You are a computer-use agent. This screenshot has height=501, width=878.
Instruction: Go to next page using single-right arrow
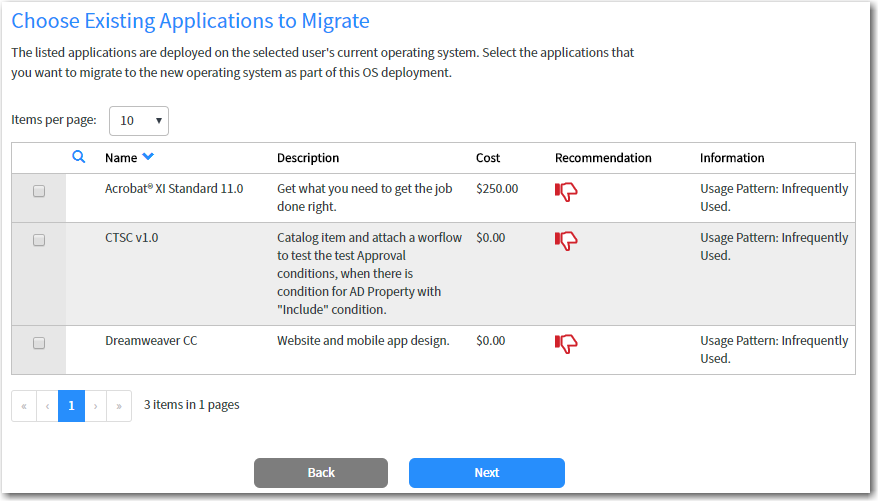pyautogui.click(x=96, y=406)
